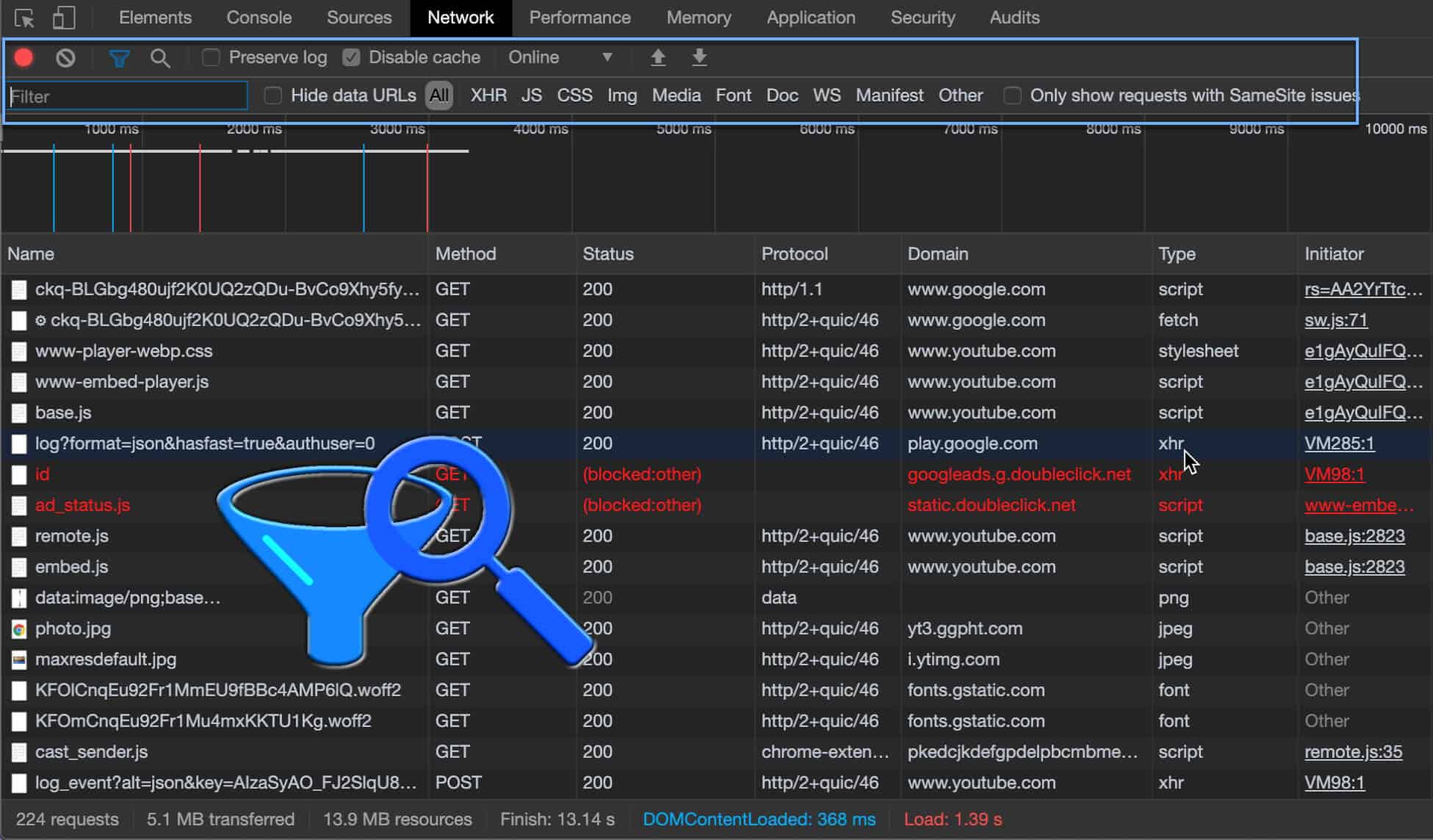This screenshot has width=1433, height=840.
Task: Stop recording via the red record icon
Action: click(x=23, y=57)
